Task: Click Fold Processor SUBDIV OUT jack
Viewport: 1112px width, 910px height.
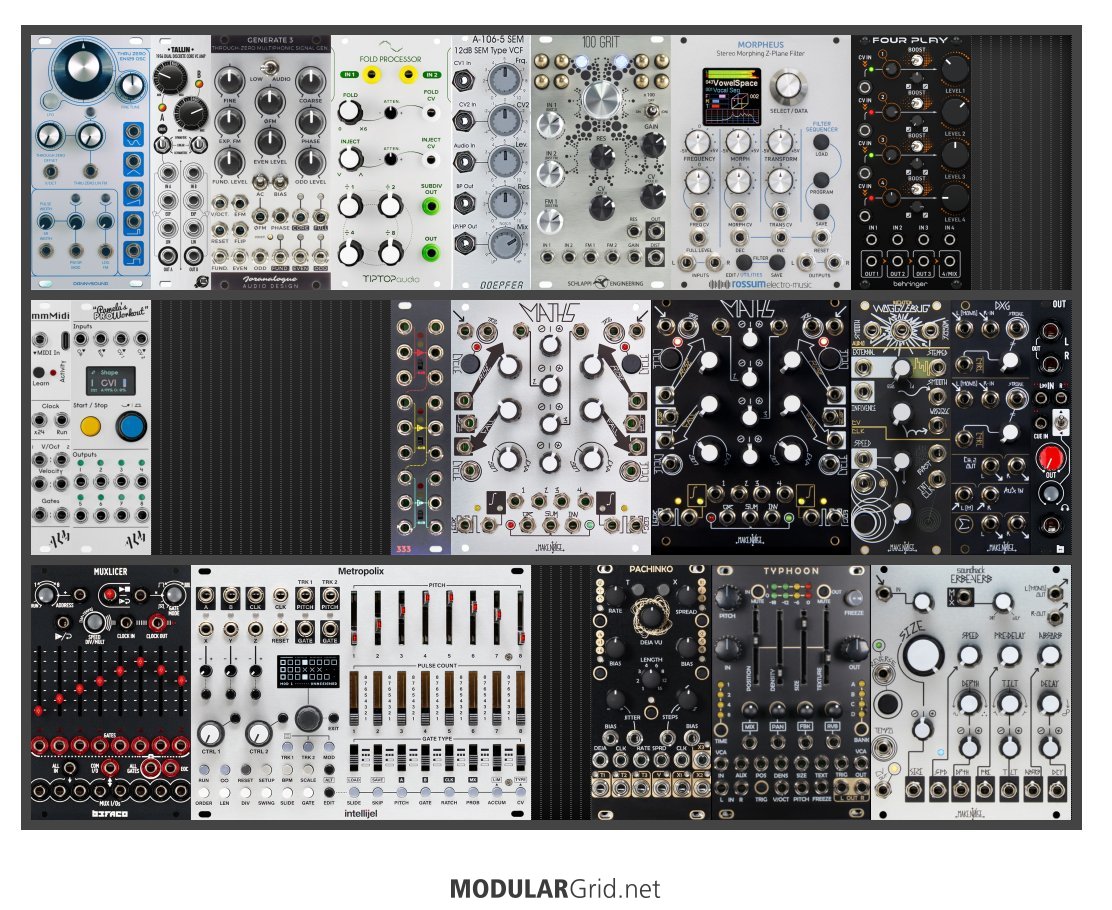Action: point(429,206)
